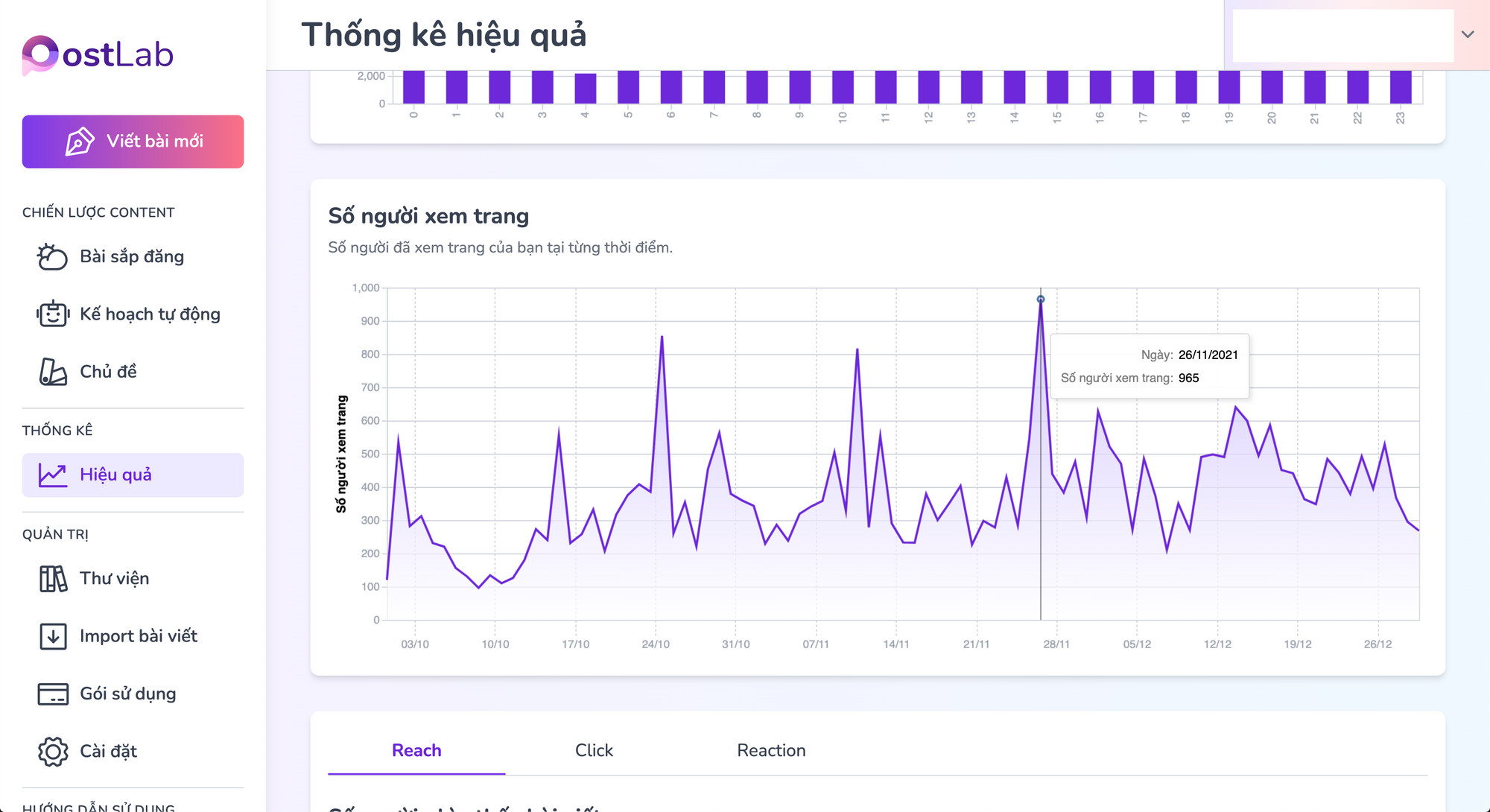Click the PostLab logo
Image resolution: width=1490 pixels, height=812 pixels.
tap(98, 54)
